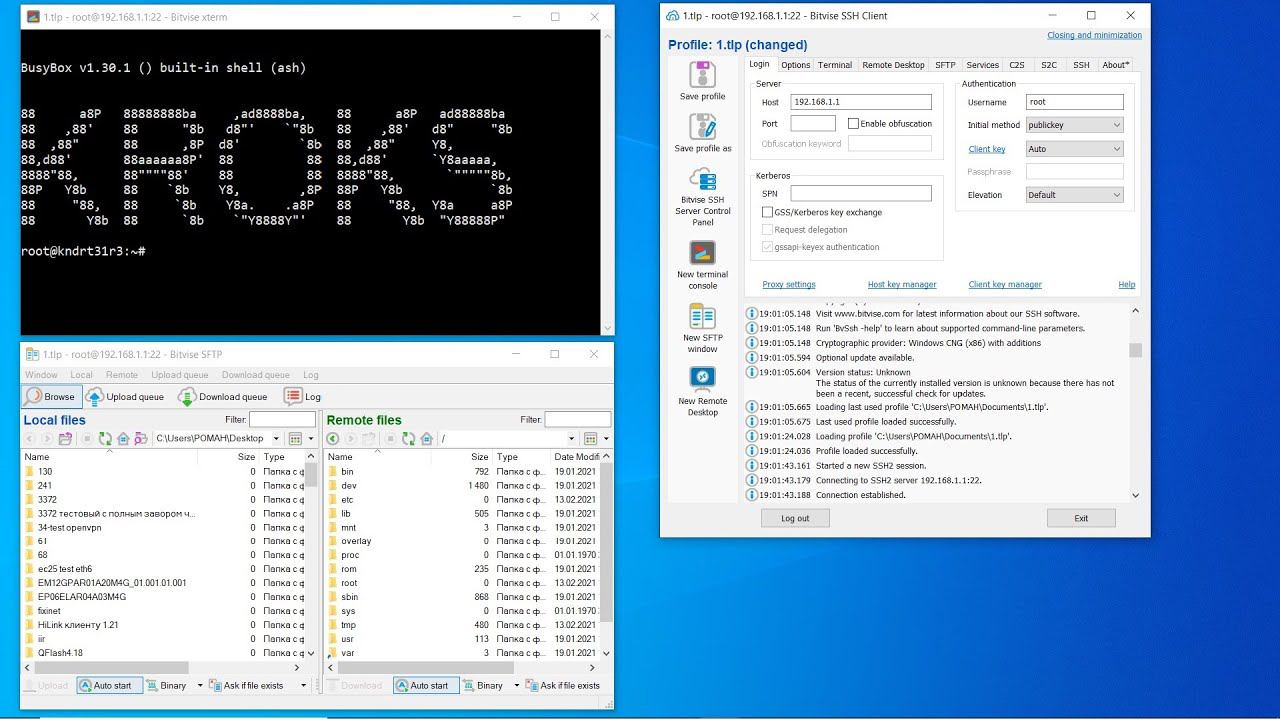Click Ask if file exists under Local files
Viewport: 1280px width, 720px height.
click(247, 685)
